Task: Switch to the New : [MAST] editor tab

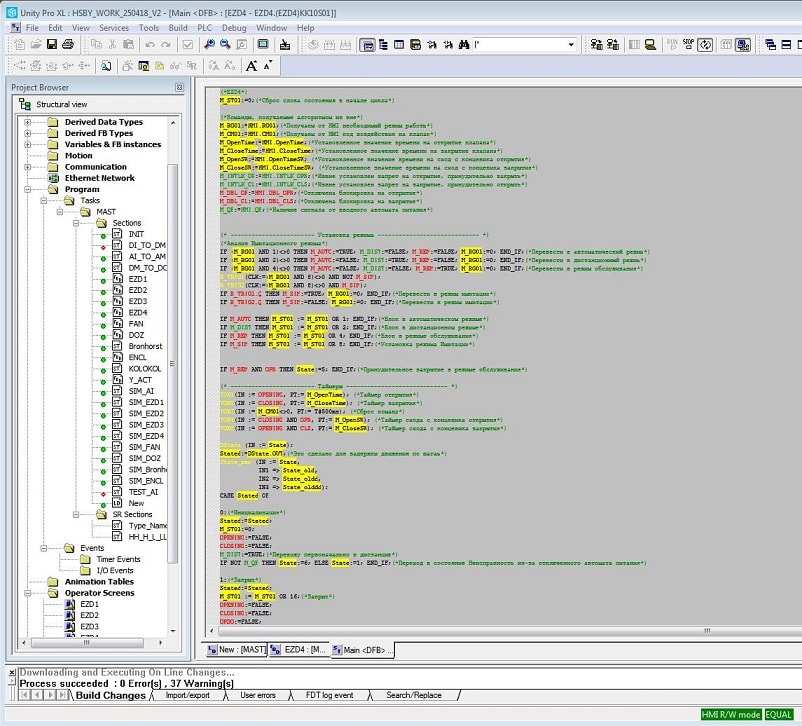Action: coord(236,649)
